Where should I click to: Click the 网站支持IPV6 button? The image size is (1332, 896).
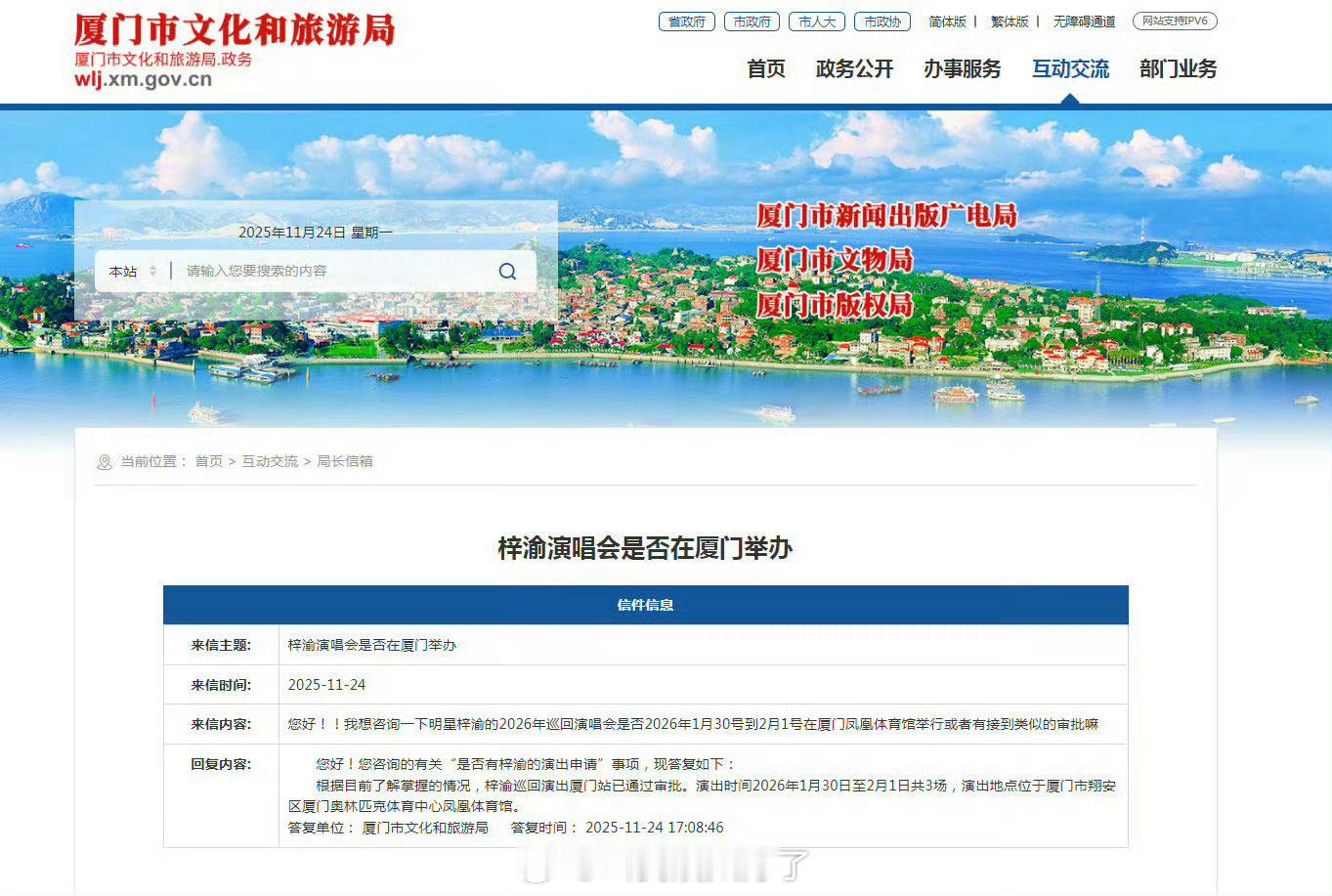(1175, 21)
